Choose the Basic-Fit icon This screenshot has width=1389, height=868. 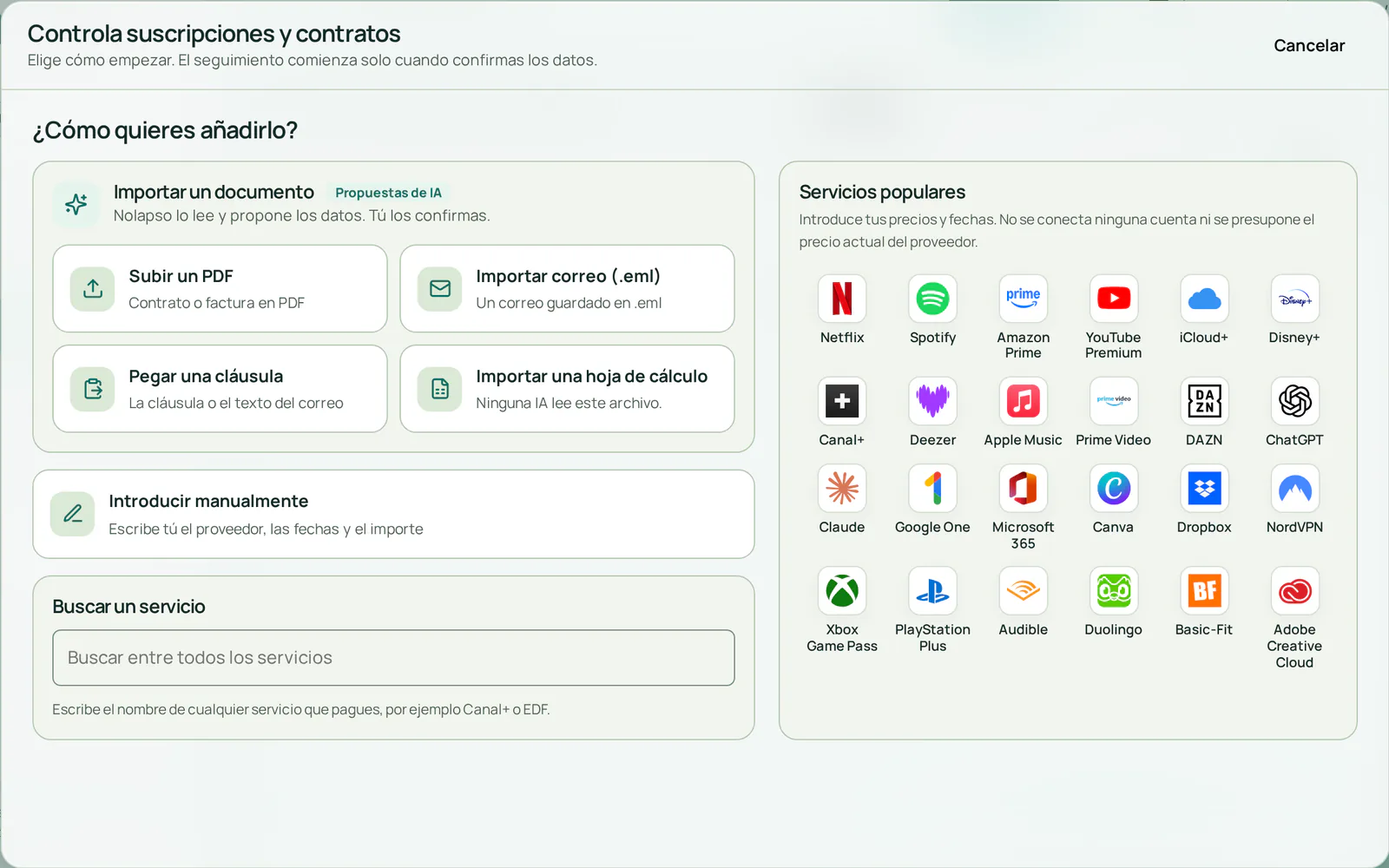1204,591
